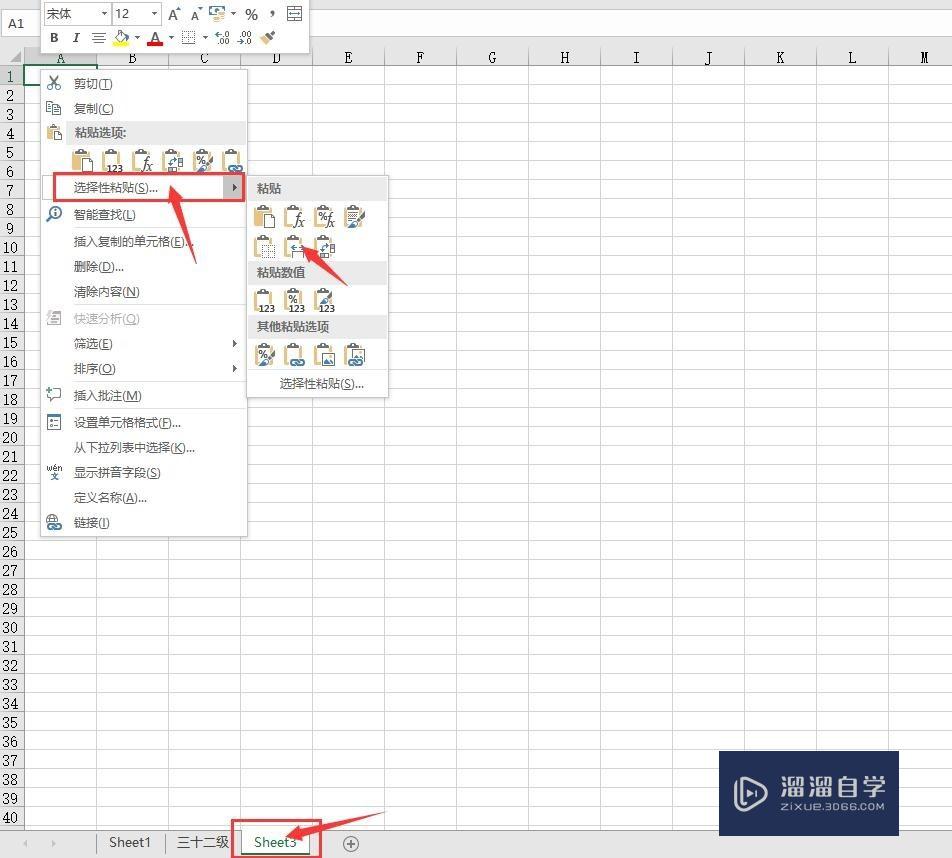952x858 pixels.
Task: Click the Increase Font Size icon
Action: [x=175, y=13]
